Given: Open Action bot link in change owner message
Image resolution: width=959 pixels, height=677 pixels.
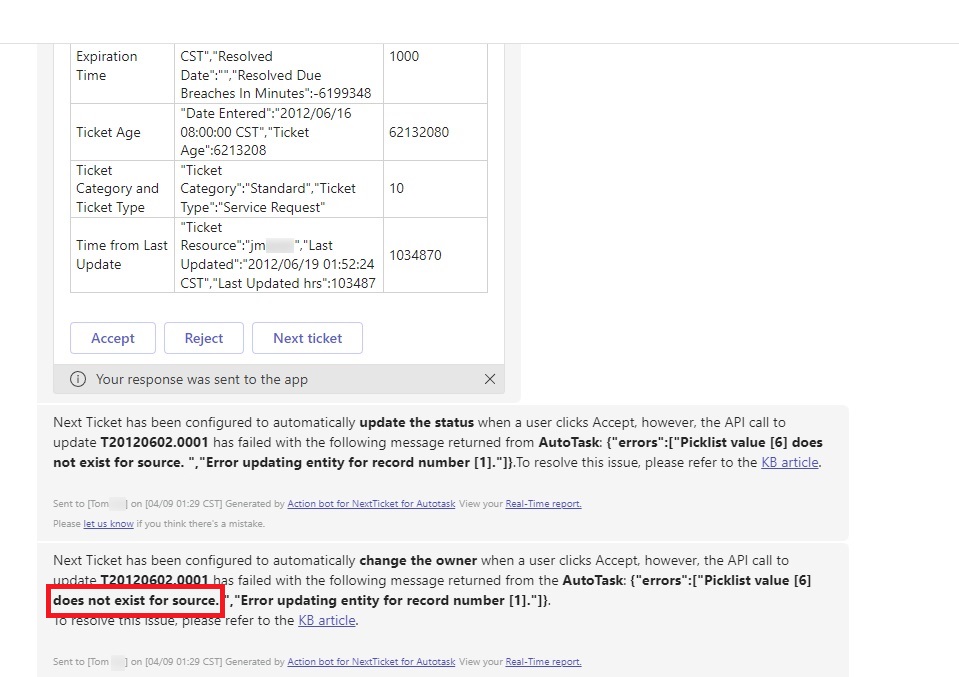Looking at the screenshot, I should 371,662.
